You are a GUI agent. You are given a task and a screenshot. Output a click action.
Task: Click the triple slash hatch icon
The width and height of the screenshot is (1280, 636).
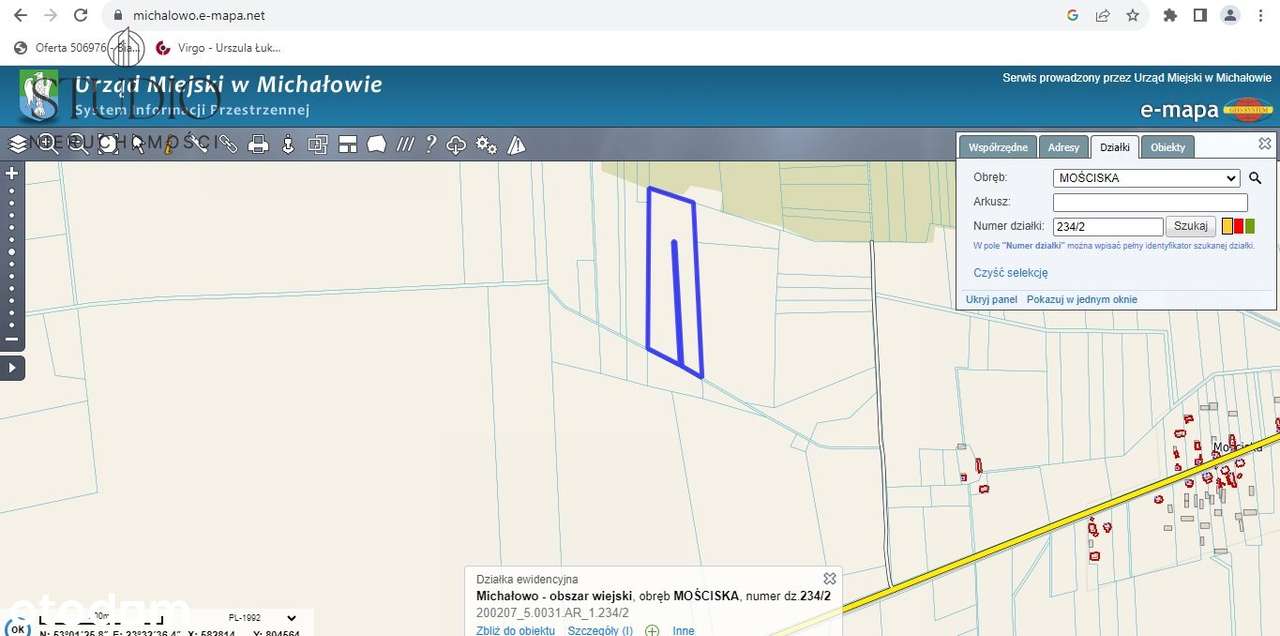click(405, 145)
